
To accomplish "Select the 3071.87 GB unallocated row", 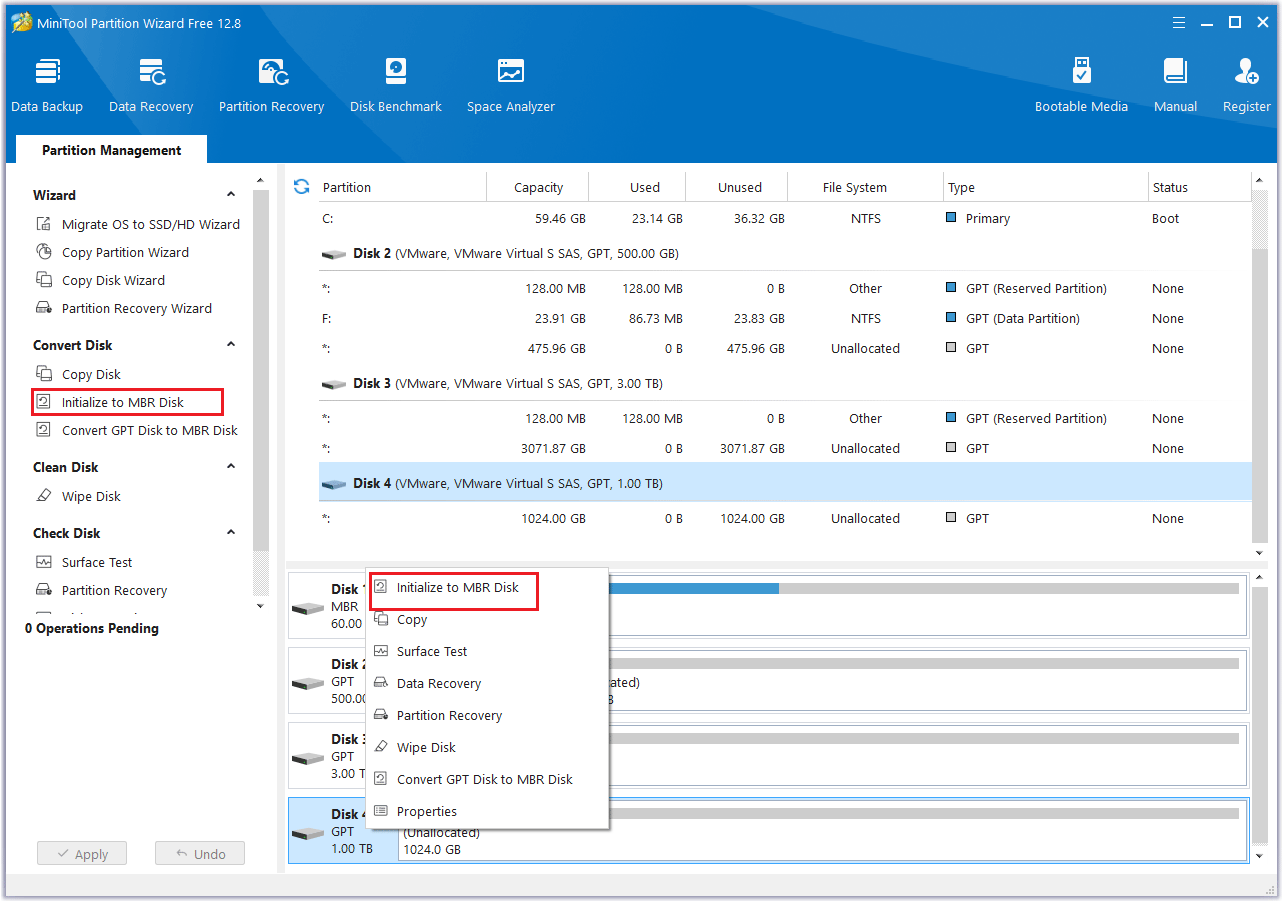I will (x=785, y=449).
